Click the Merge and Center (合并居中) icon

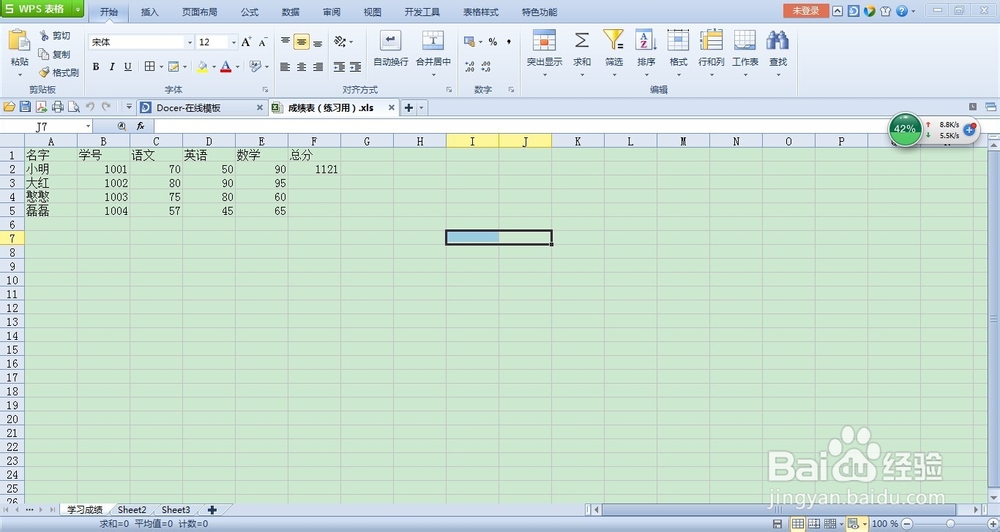(433, 41)
